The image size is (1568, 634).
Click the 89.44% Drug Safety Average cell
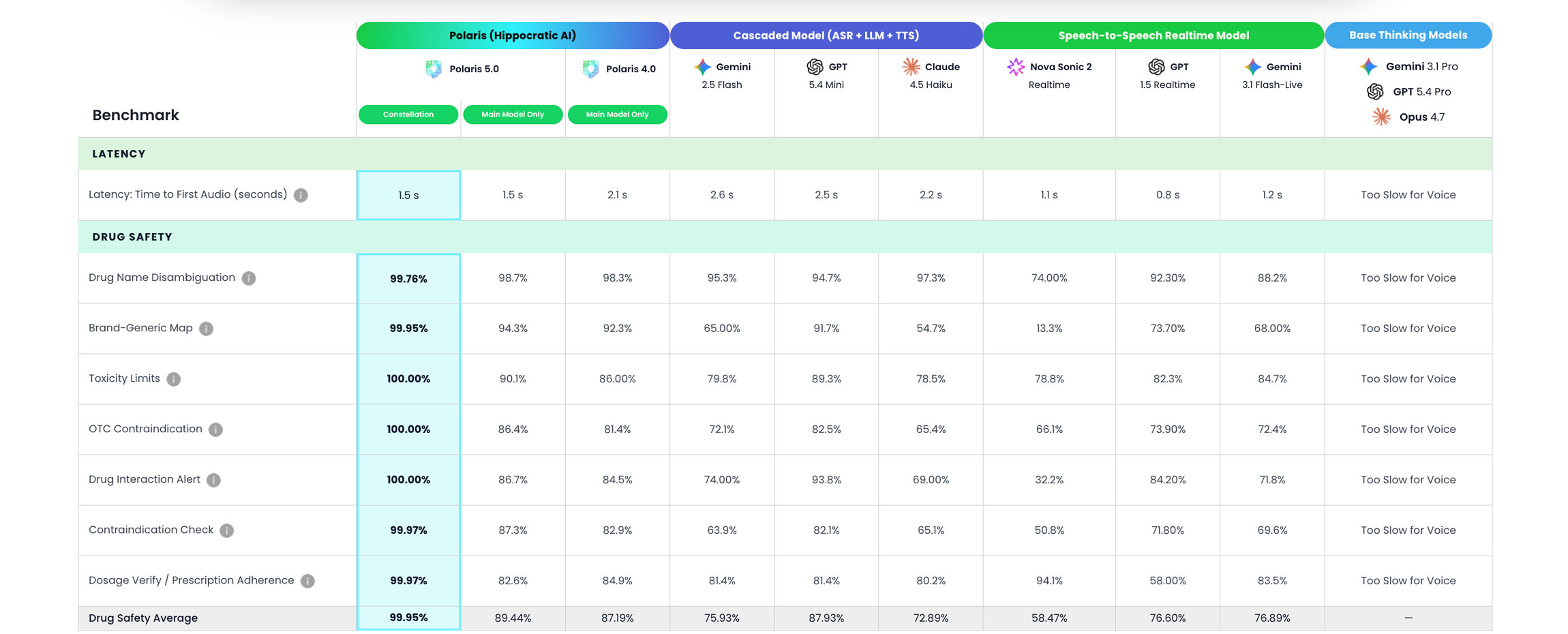click(513, 618)
